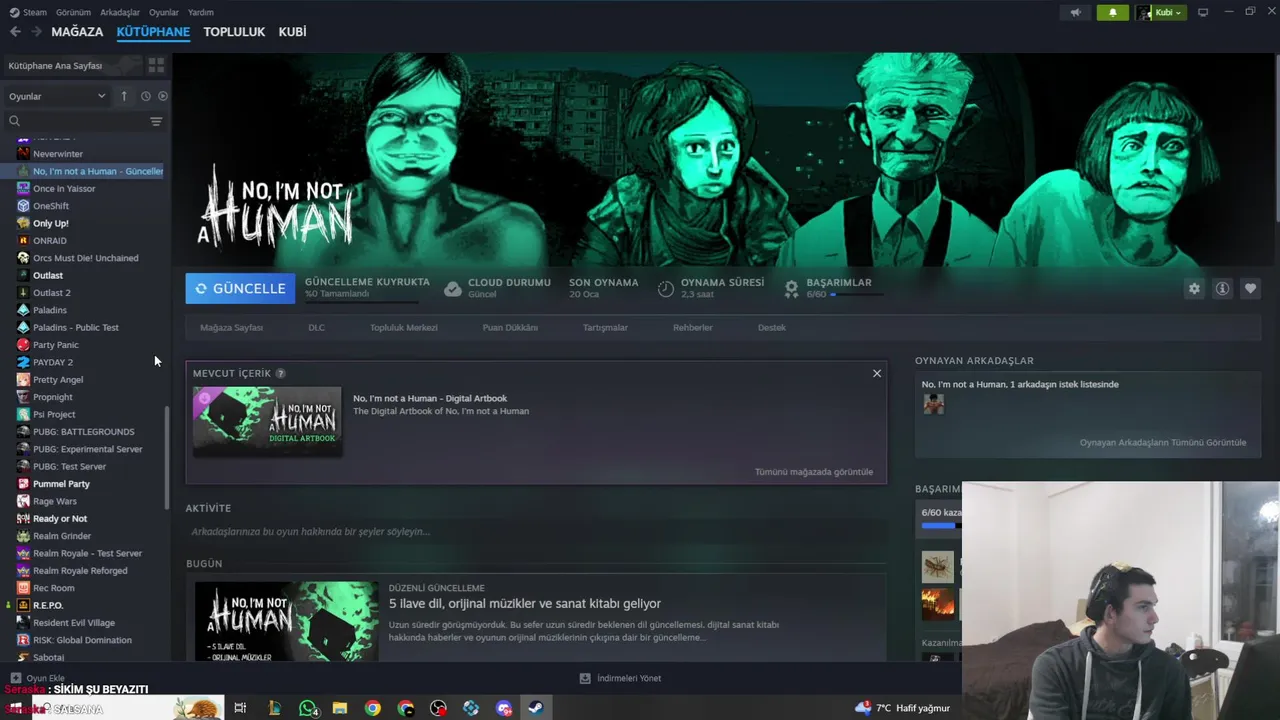Expand the Oyunlar category dropdown
Image resolution: width=1280 pixels, height=720 pixels.
57,96
